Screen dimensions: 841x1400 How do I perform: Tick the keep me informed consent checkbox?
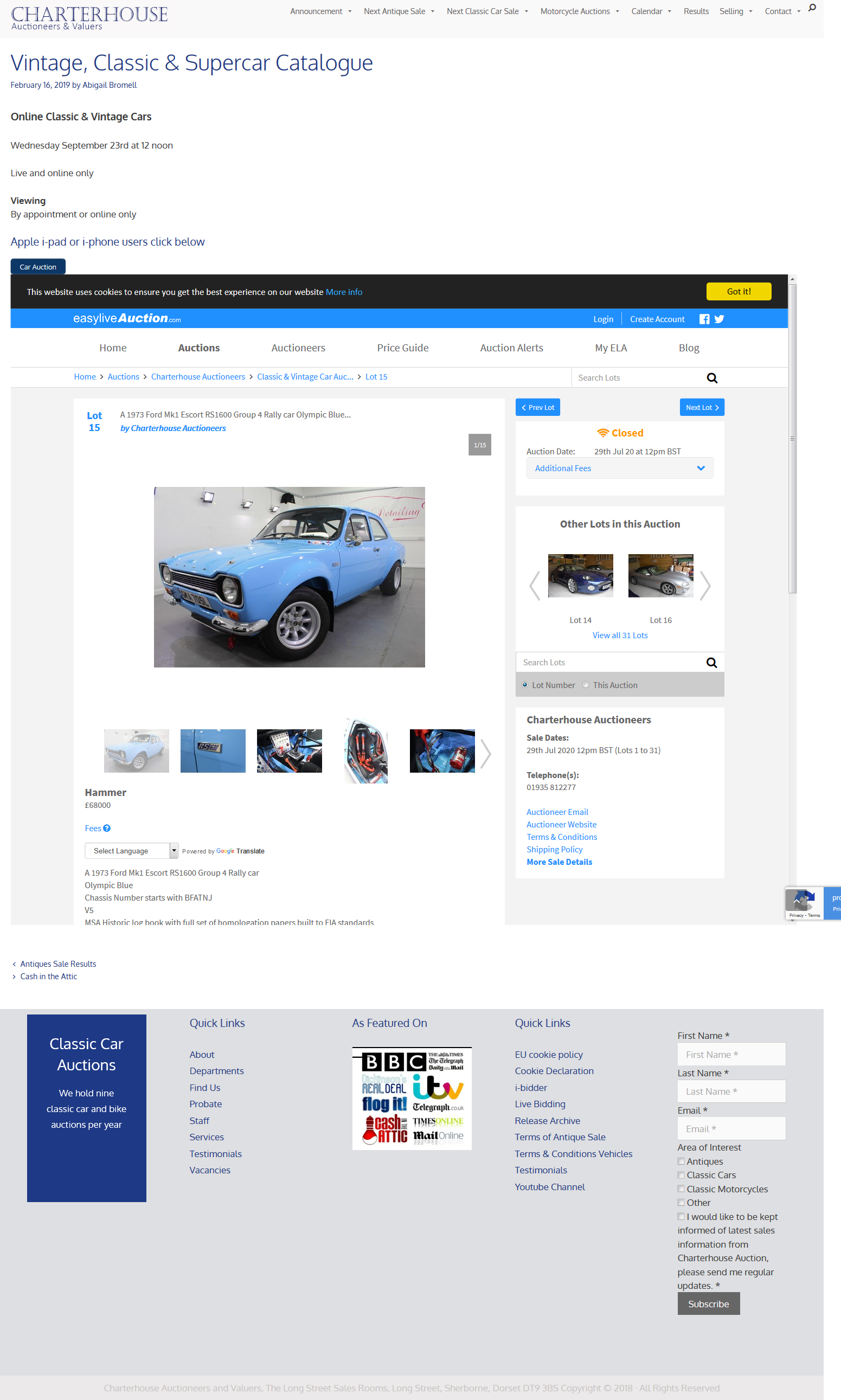(x=681, y=1216)
